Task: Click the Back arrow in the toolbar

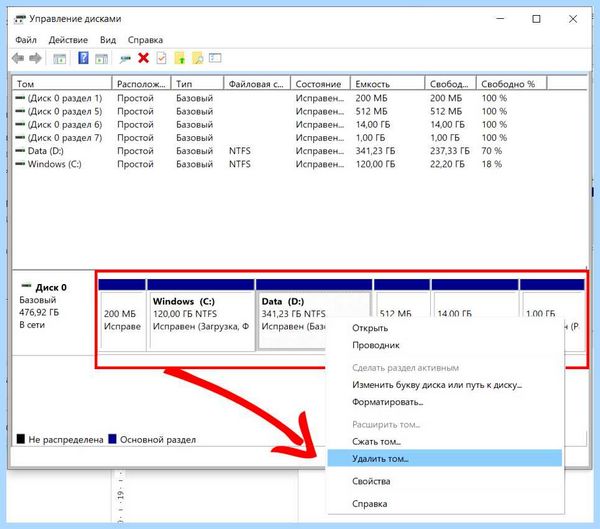Action: point(18,58)
